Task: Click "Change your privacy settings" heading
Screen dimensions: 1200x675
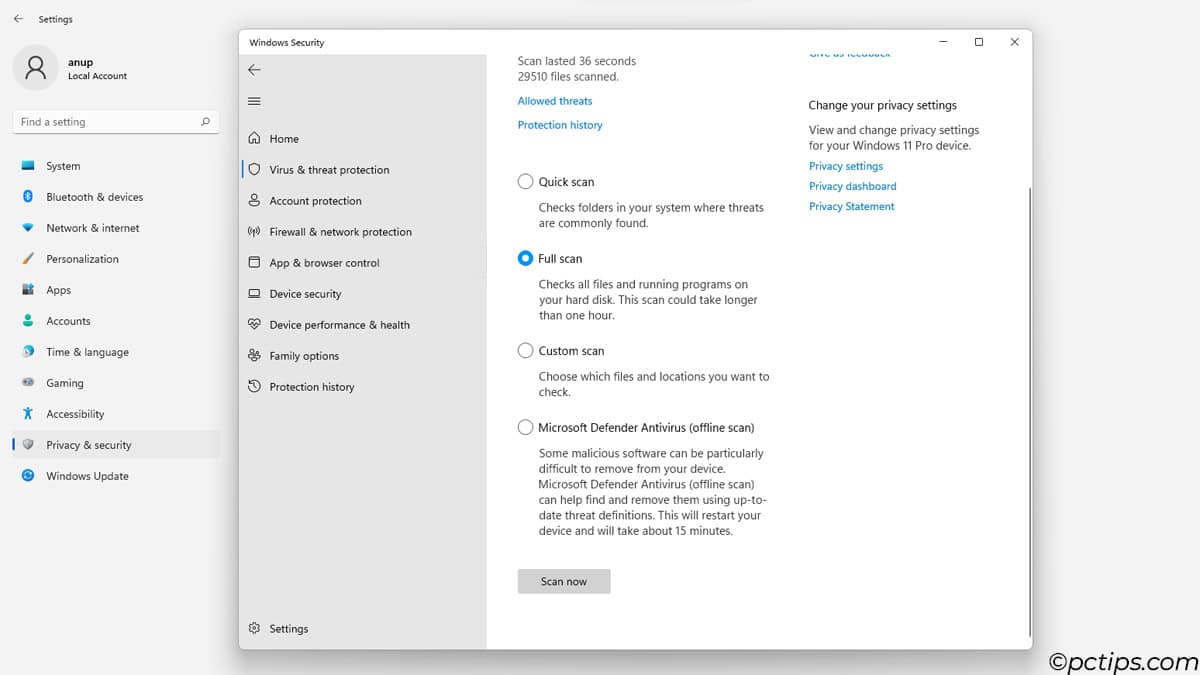Action: click(883, 105)
